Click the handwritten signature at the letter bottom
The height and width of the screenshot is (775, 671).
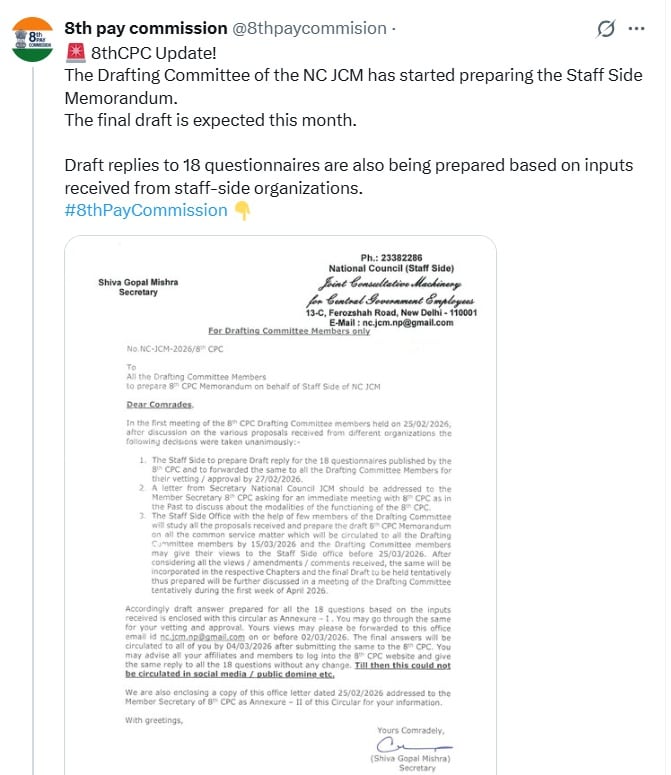click(399, 747)
